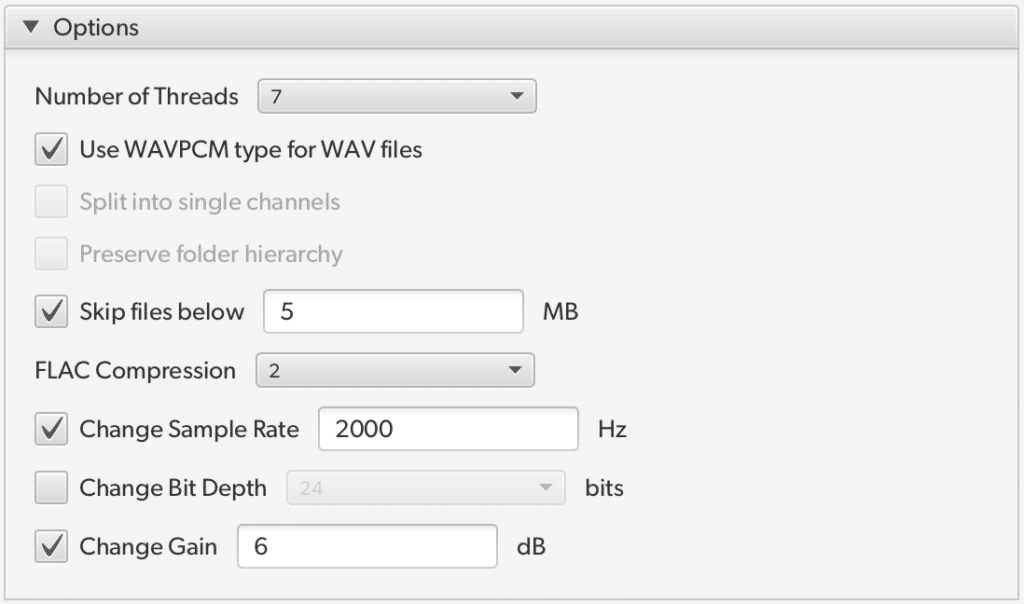1024x604 pixels.
Task: Tick the Split into single channels checkbox
Action: 51,202
